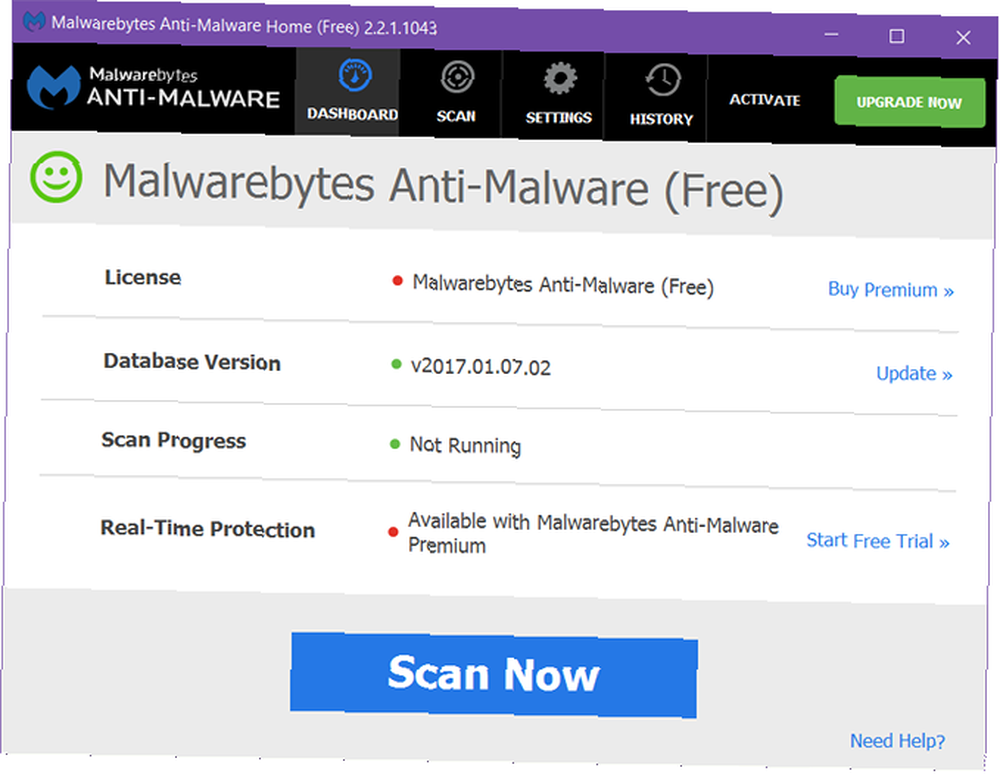
Task: Follow the Buy Premium link
Action: click(x=891, y=289)
